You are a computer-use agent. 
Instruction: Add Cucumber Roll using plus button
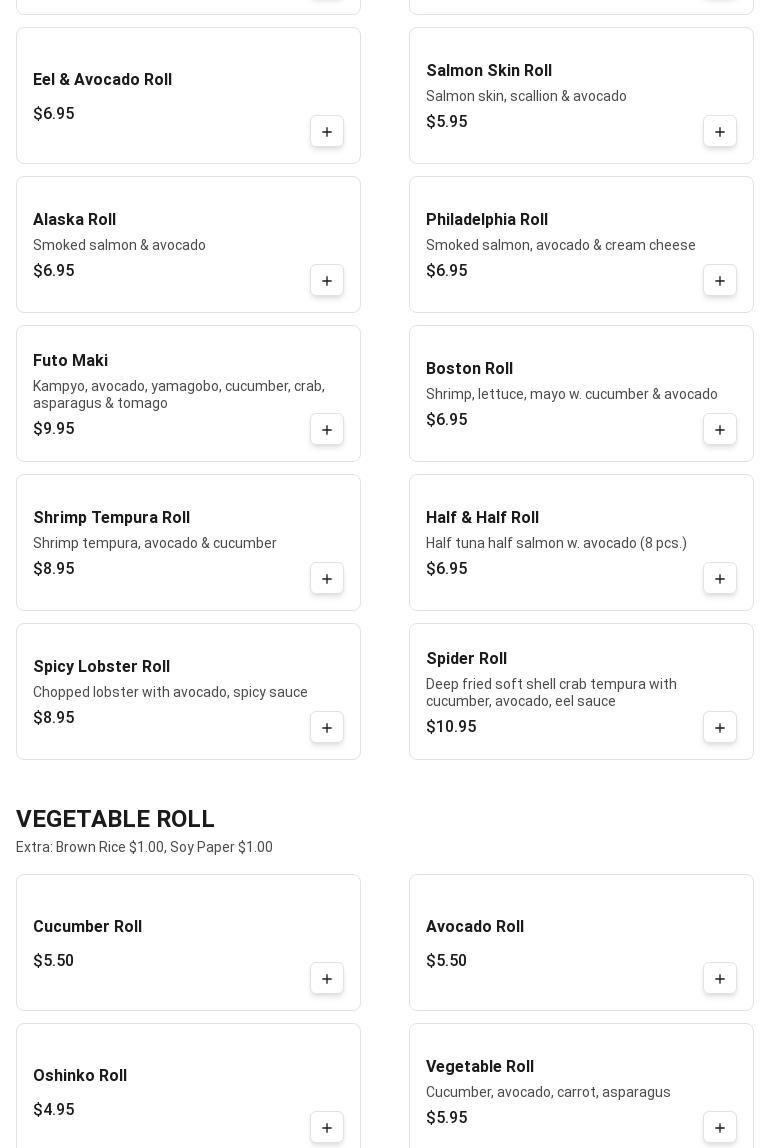(x=327, y=979)
